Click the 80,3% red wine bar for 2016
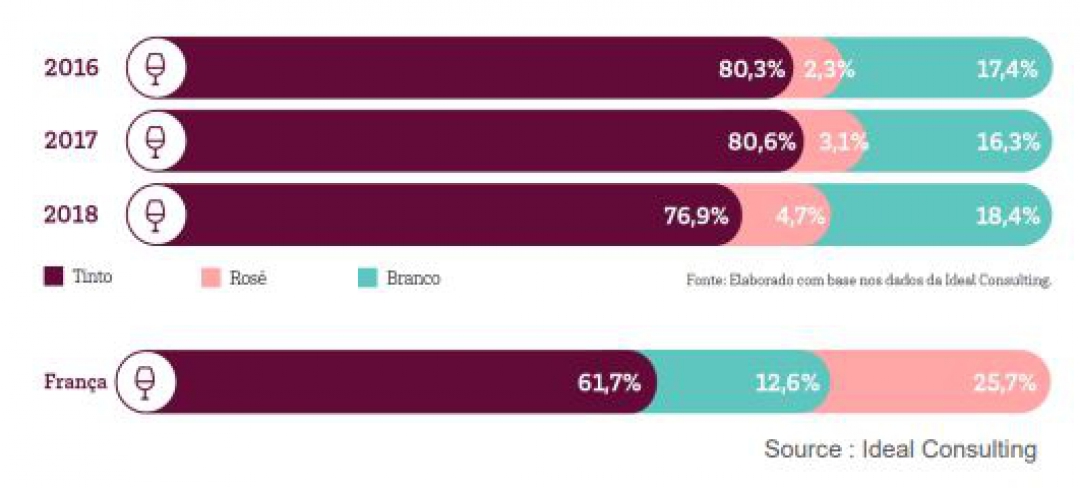This screenshot has width=1080, height=488. [x=480, y=68]
